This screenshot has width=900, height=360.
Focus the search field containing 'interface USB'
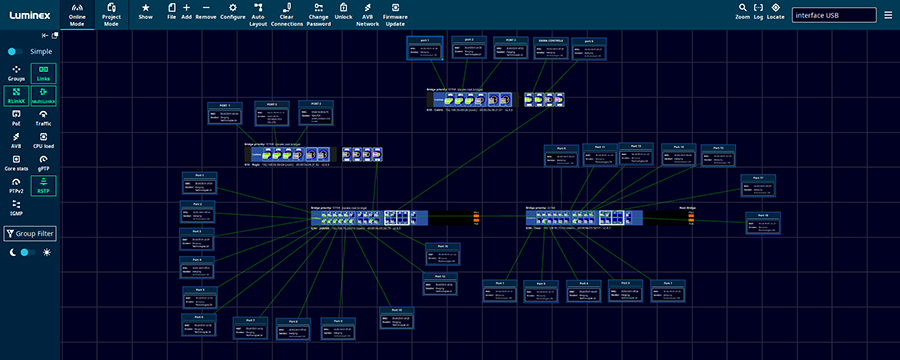point(834,16)
